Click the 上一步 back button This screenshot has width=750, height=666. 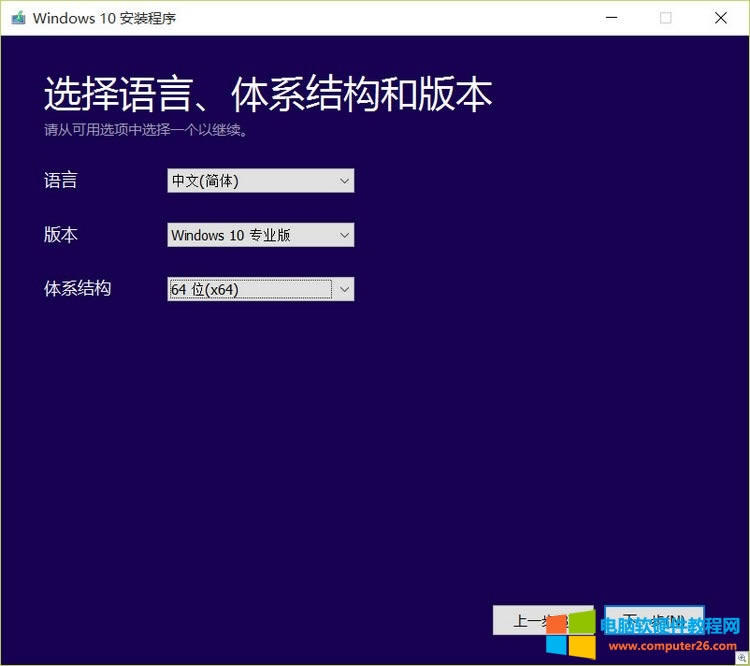coord(543,621)
